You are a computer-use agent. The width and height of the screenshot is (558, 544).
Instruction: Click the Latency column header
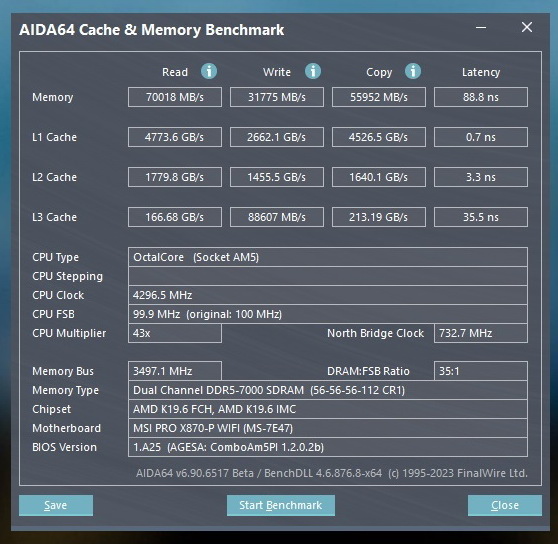pos(481,73)
